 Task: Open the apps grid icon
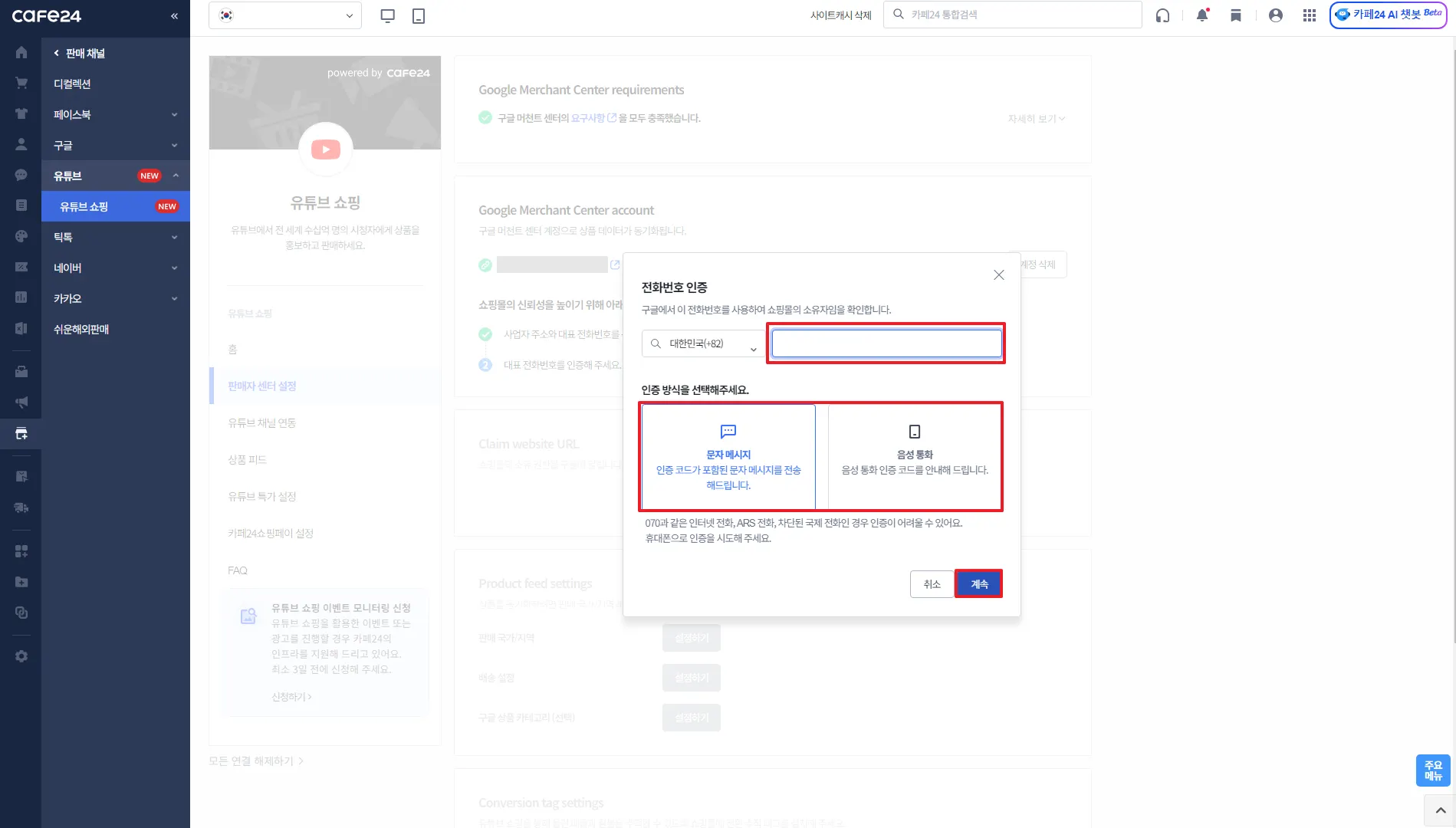tap(1310, 15)
